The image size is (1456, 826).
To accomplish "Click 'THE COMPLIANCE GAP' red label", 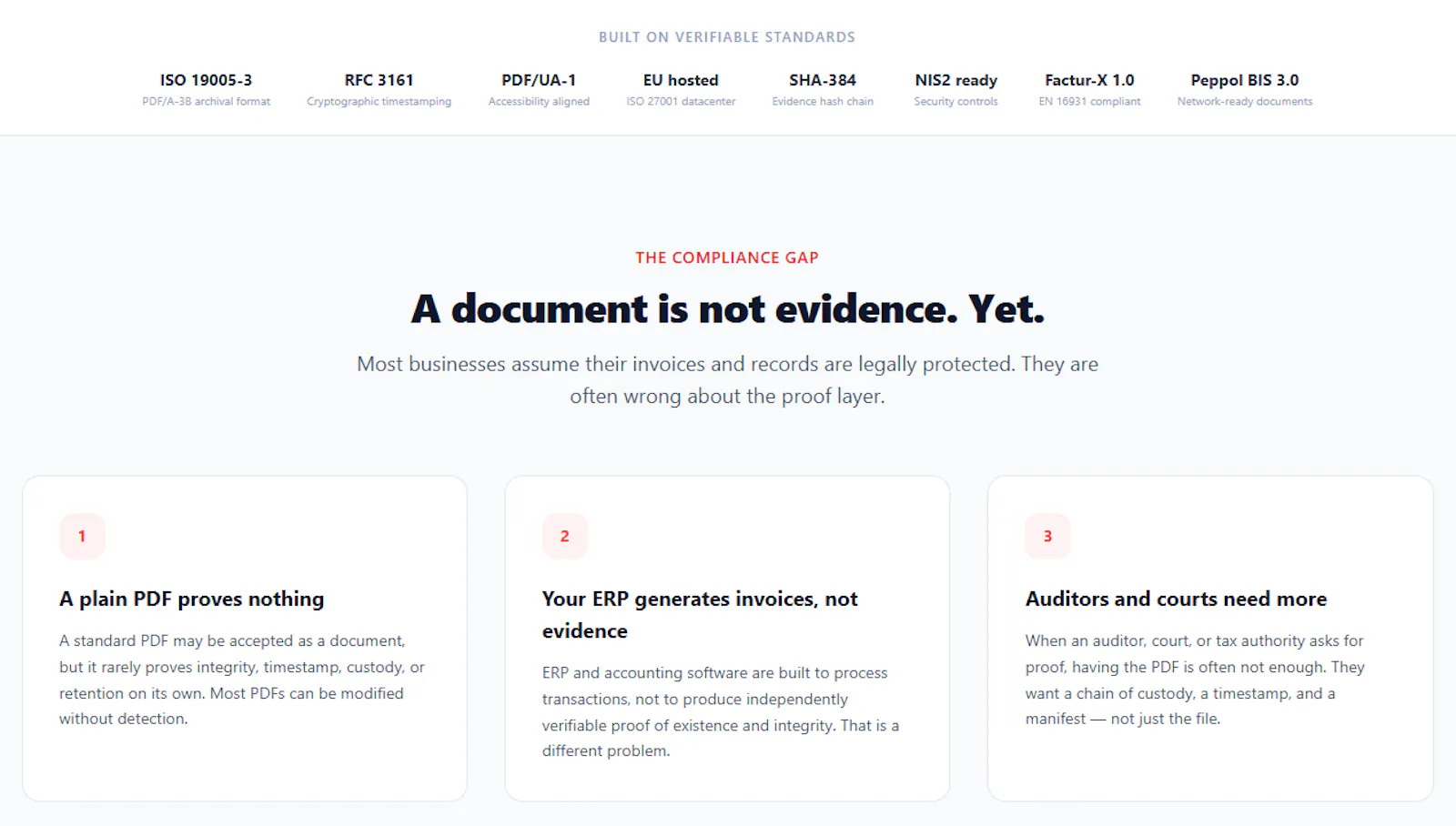I will [727, 257].
